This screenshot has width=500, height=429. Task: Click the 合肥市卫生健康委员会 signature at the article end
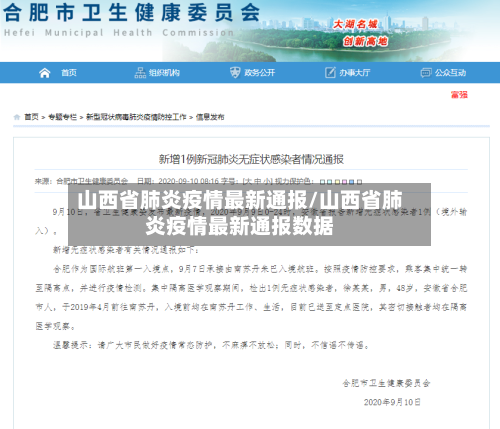point(386,383)
